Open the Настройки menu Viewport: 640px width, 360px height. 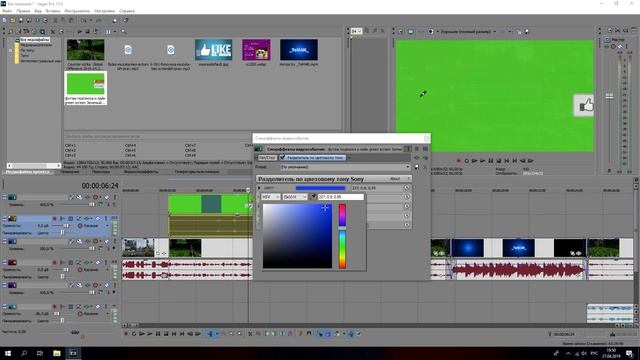(104, 11)
